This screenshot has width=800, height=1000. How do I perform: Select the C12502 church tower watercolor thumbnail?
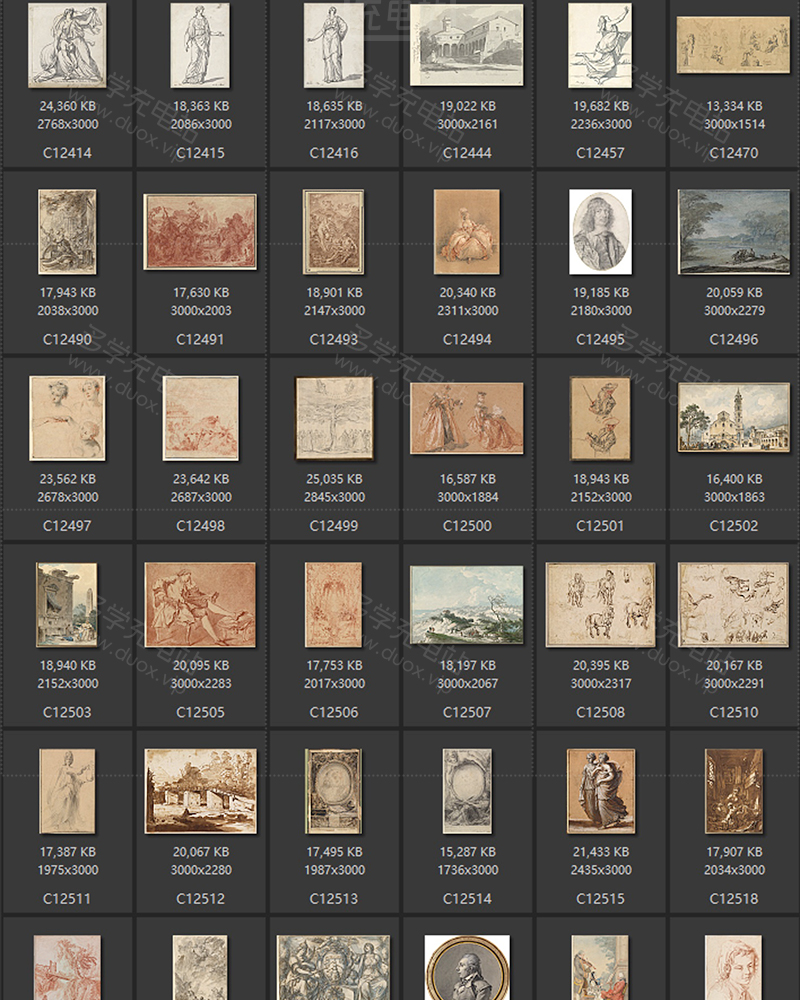[x=733, y=418]
